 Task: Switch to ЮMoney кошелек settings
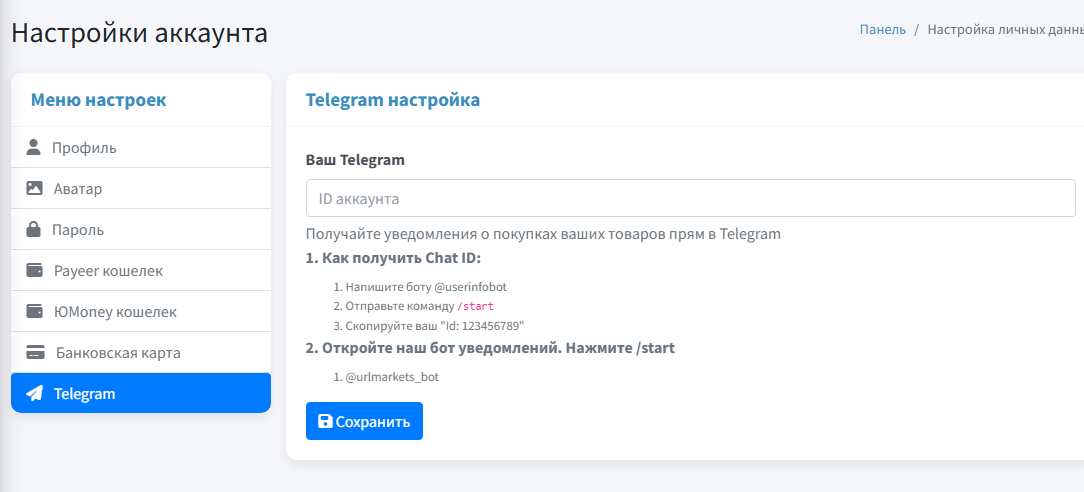coord(115,312)
